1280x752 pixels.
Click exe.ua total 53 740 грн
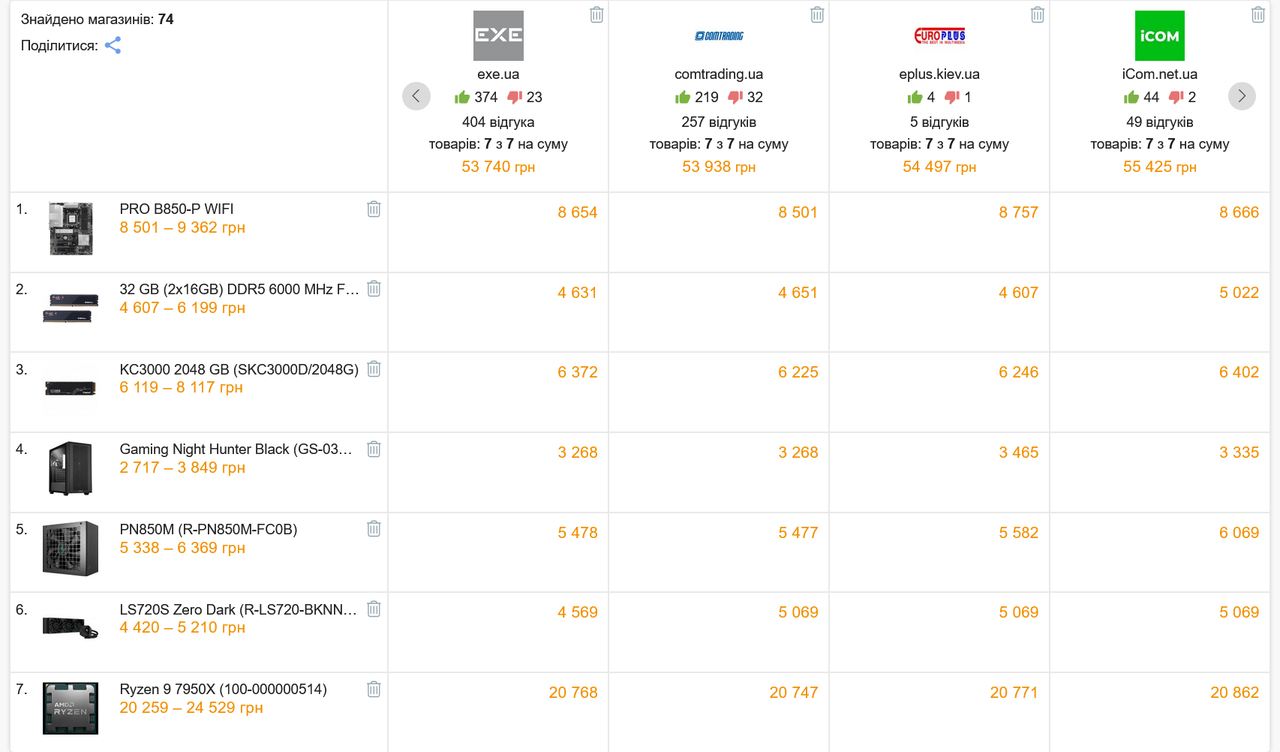click(x=498, y=167)
